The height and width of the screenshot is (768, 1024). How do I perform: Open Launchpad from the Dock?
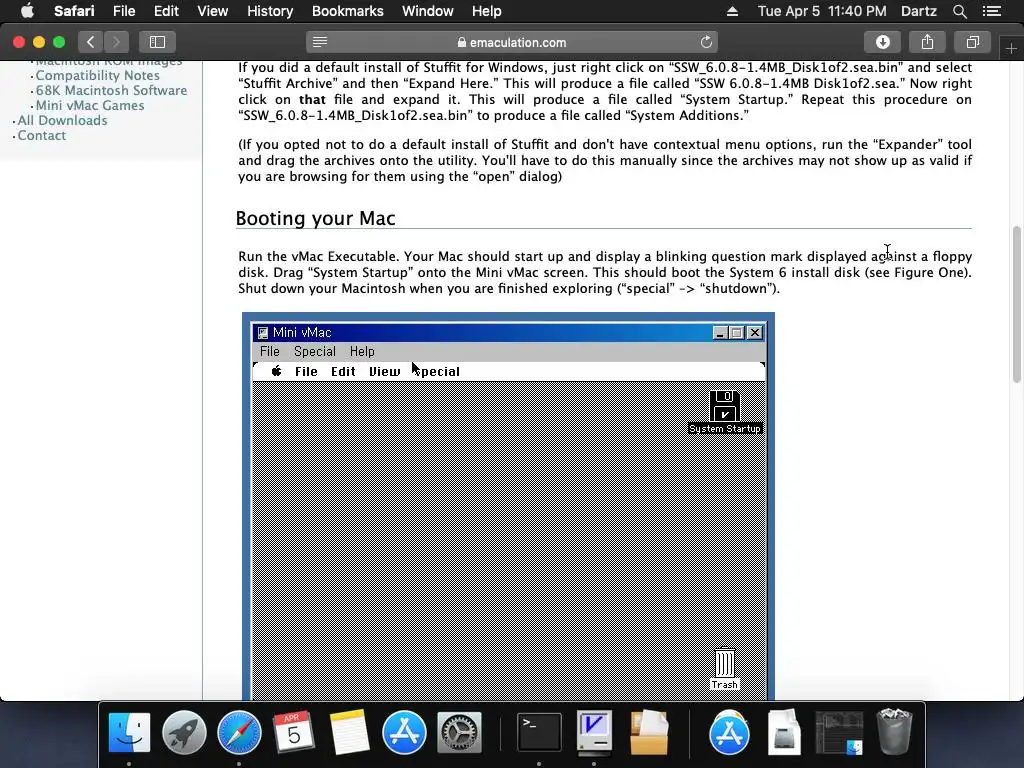click(x=184, y=732)
